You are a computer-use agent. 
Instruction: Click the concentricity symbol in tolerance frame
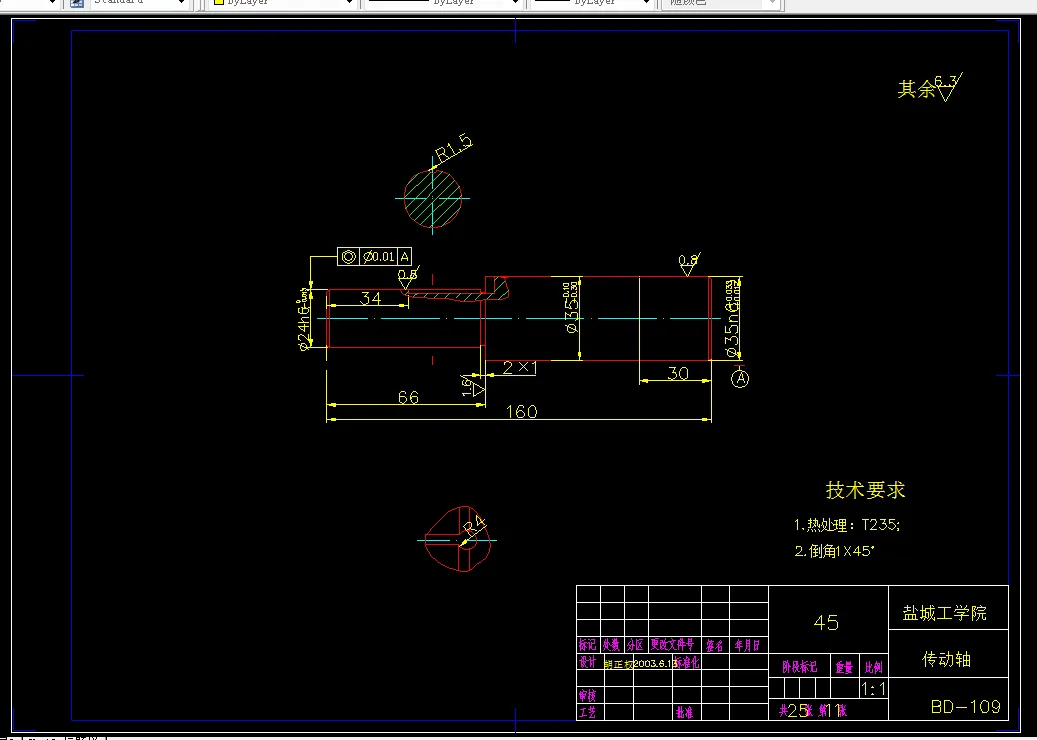[x=349, y=257]
